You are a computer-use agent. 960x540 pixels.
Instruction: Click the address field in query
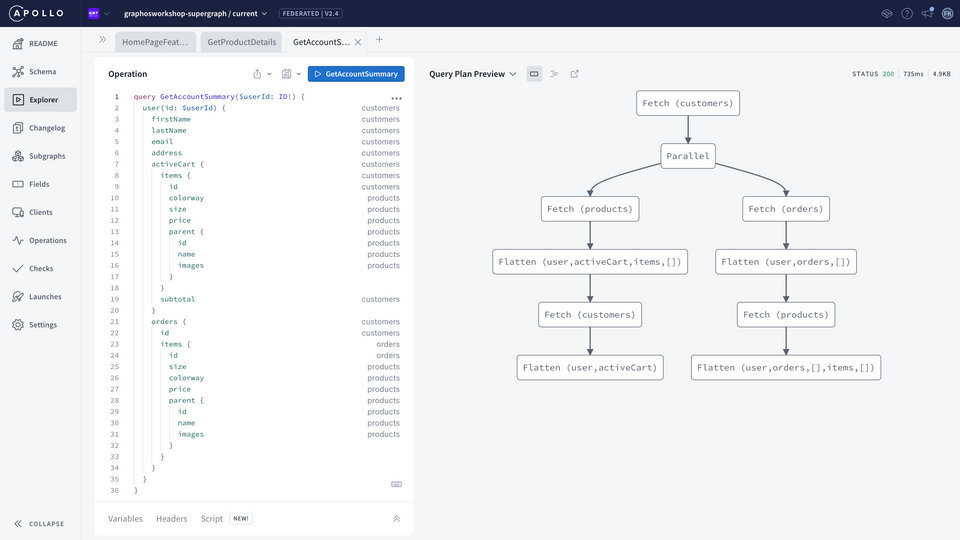coord(167,153)
